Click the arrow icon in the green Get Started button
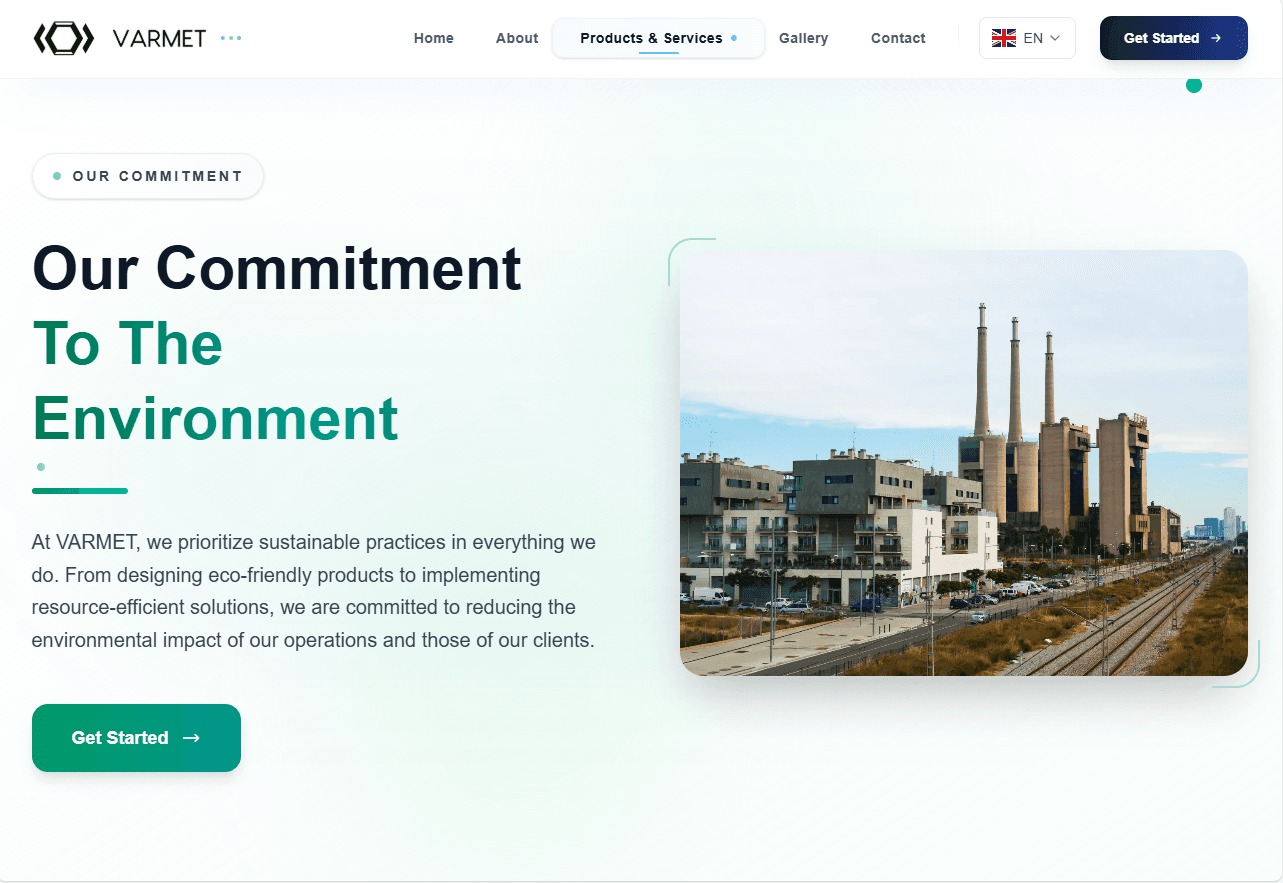This screenshot has height=883, width=1283. 191,738
